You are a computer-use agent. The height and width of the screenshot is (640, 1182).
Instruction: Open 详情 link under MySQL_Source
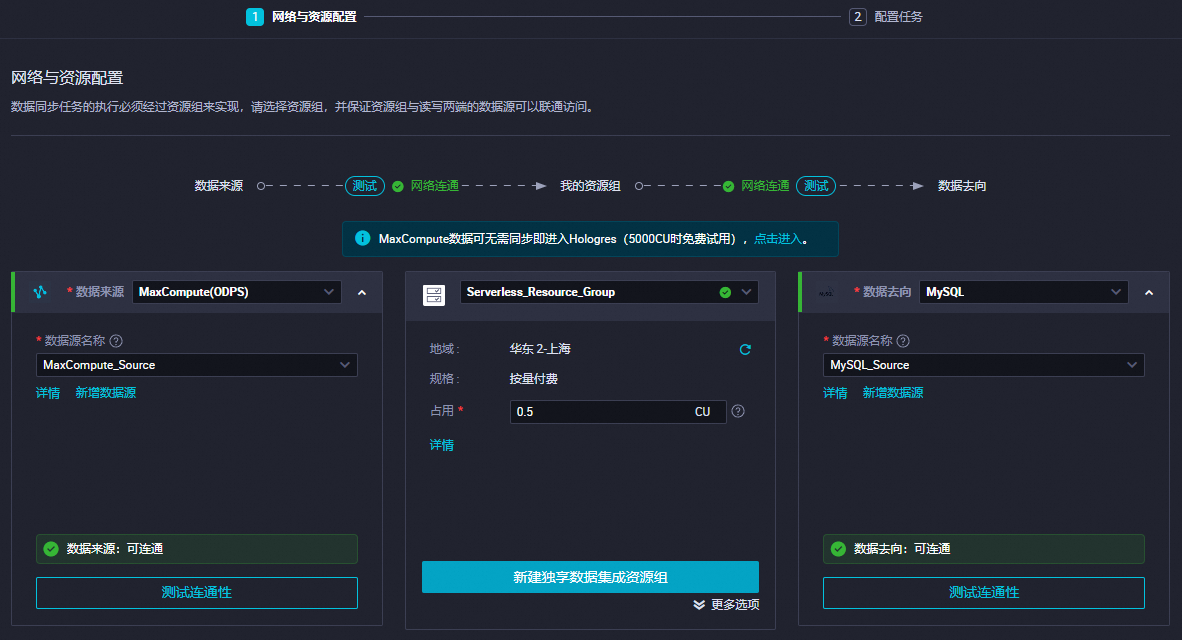tap(835, 393)
